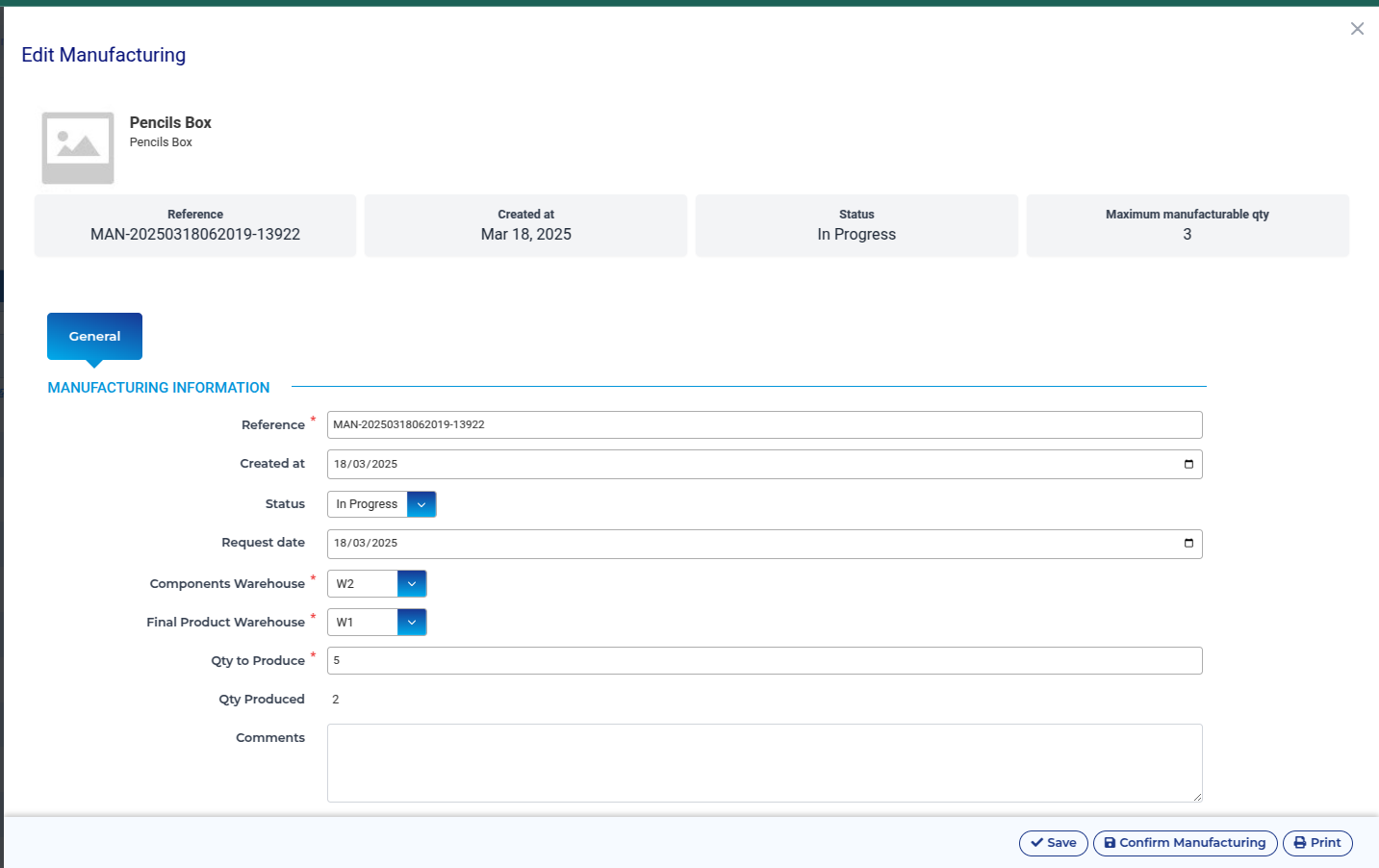Click the Request date field
The image size is (1379, 868).
tap(765, 544)
